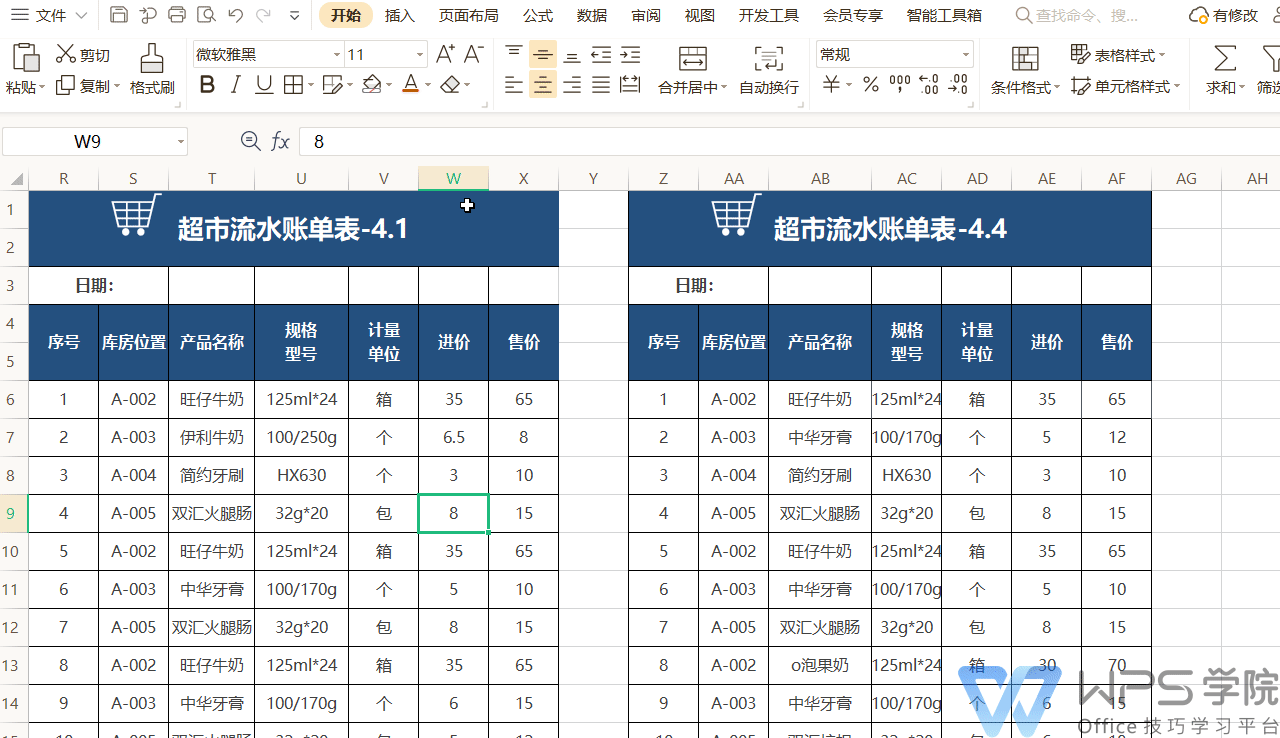Toggle align text right
1280x738 pixels.
(572, 85)
